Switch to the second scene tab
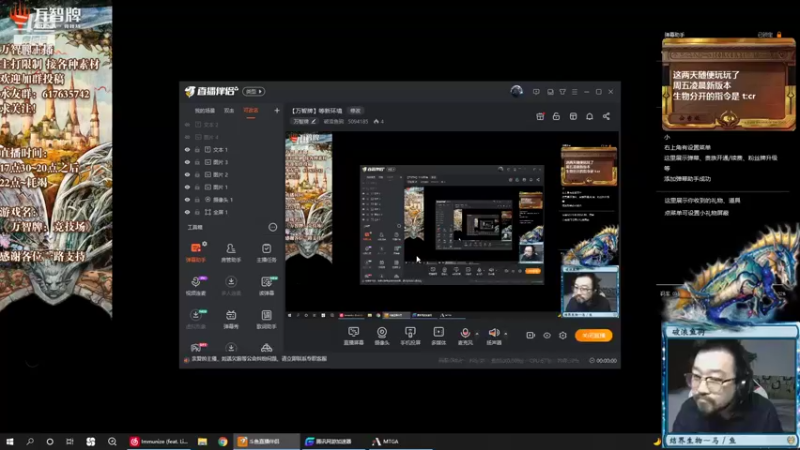 (229, 111)
